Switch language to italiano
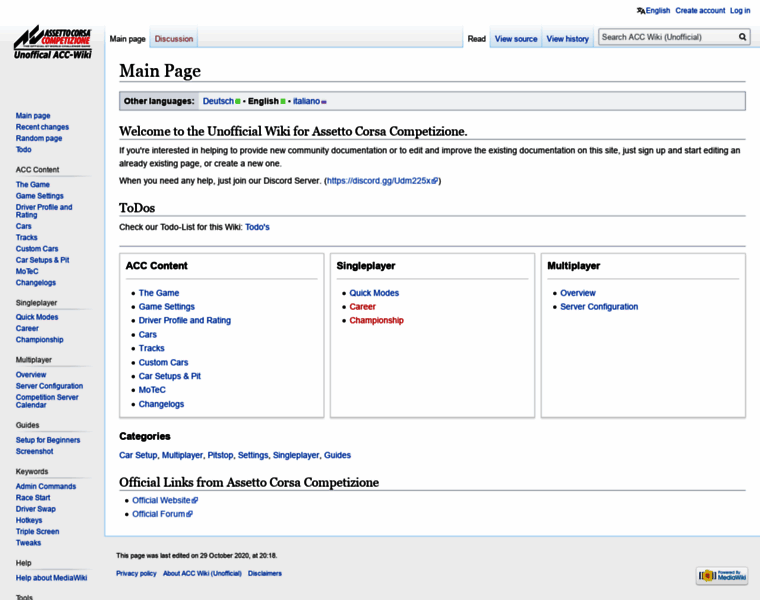760x600 pixels. click(x=306, y=101)
